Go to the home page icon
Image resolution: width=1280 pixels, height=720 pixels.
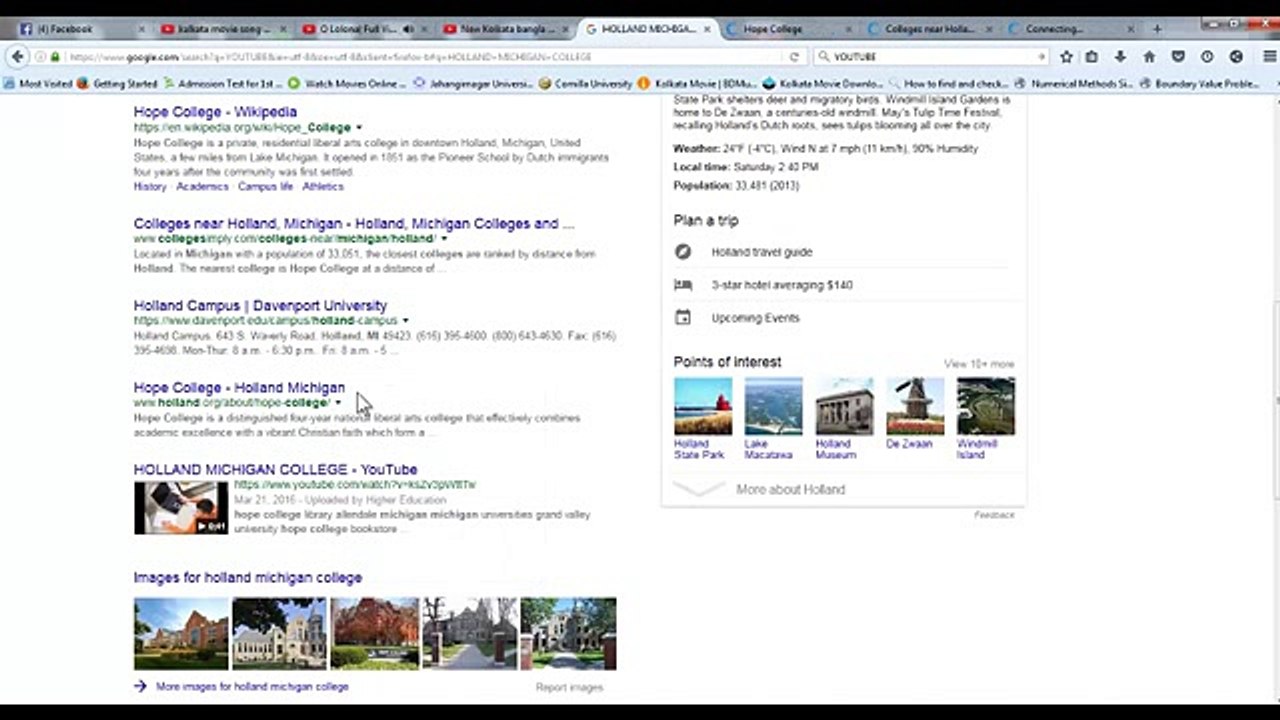click(1149, 57)
